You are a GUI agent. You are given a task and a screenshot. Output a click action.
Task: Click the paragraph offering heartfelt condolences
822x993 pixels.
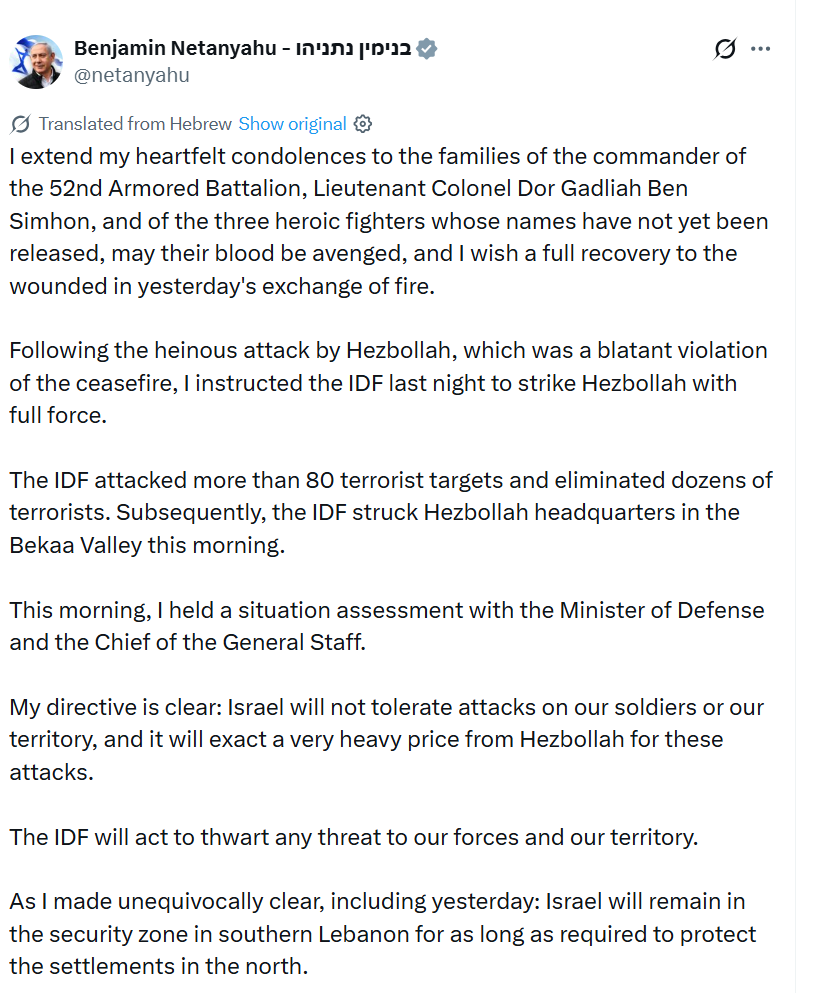389,221
